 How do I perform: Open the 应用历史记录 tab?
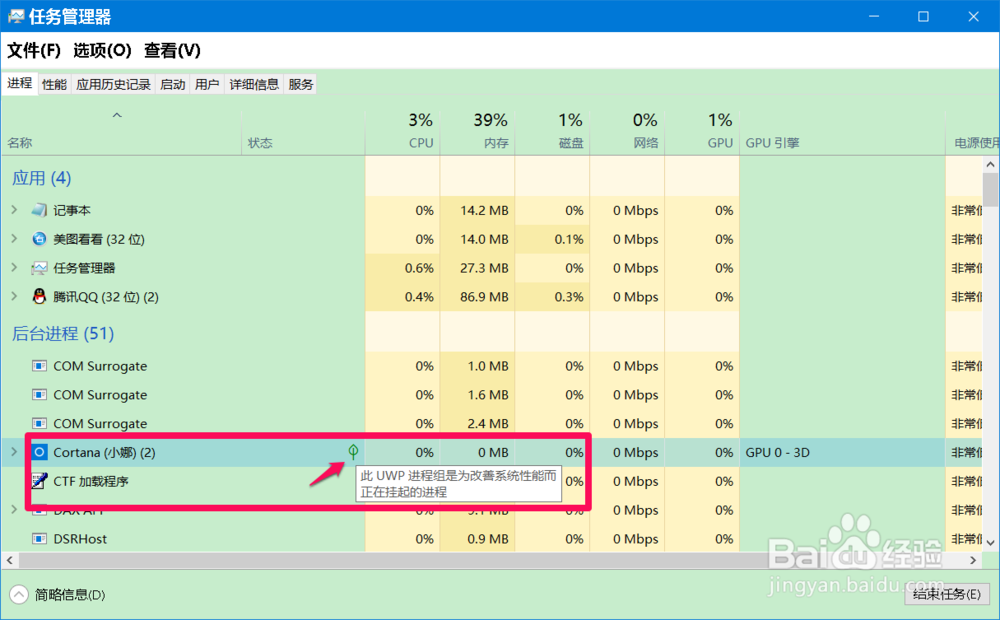[x=114, y=84]
